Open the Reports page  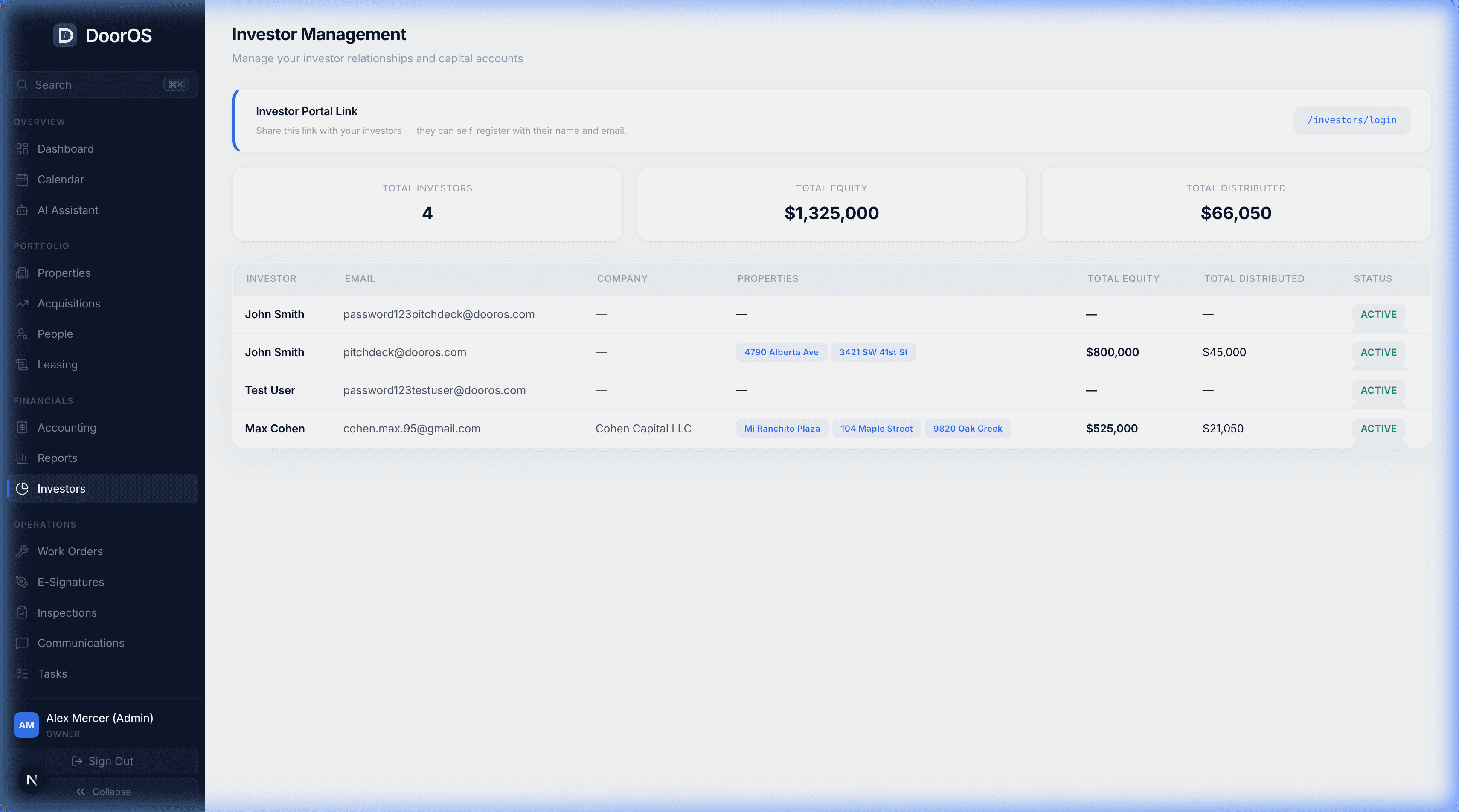click(x=102, y=458)
